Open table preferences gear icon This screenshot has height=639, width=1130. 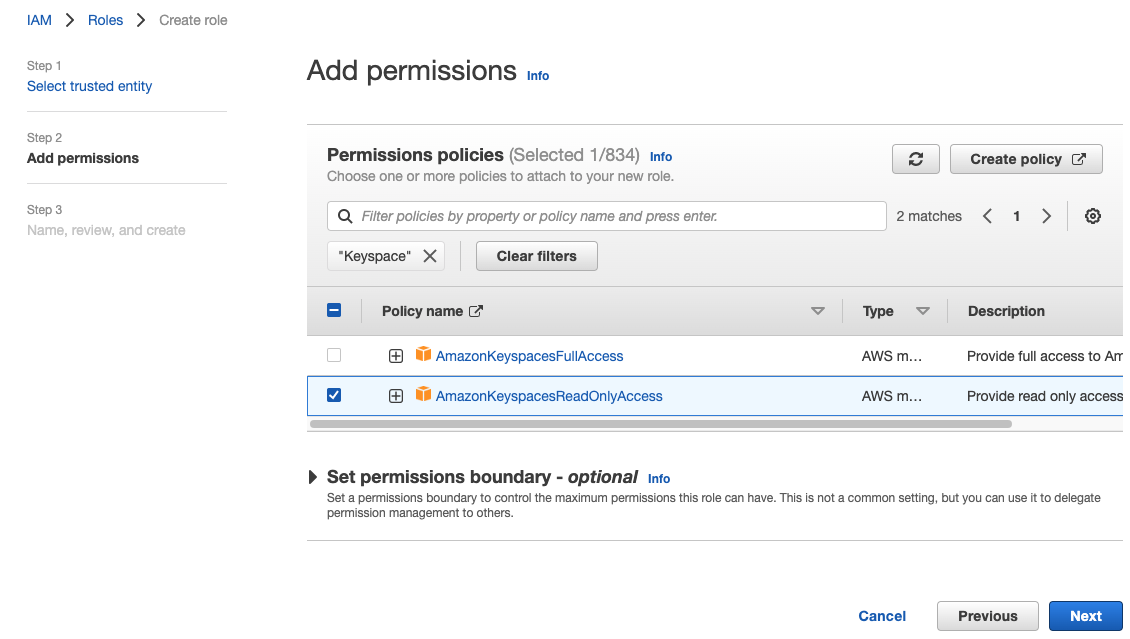tap(1093, 216)
